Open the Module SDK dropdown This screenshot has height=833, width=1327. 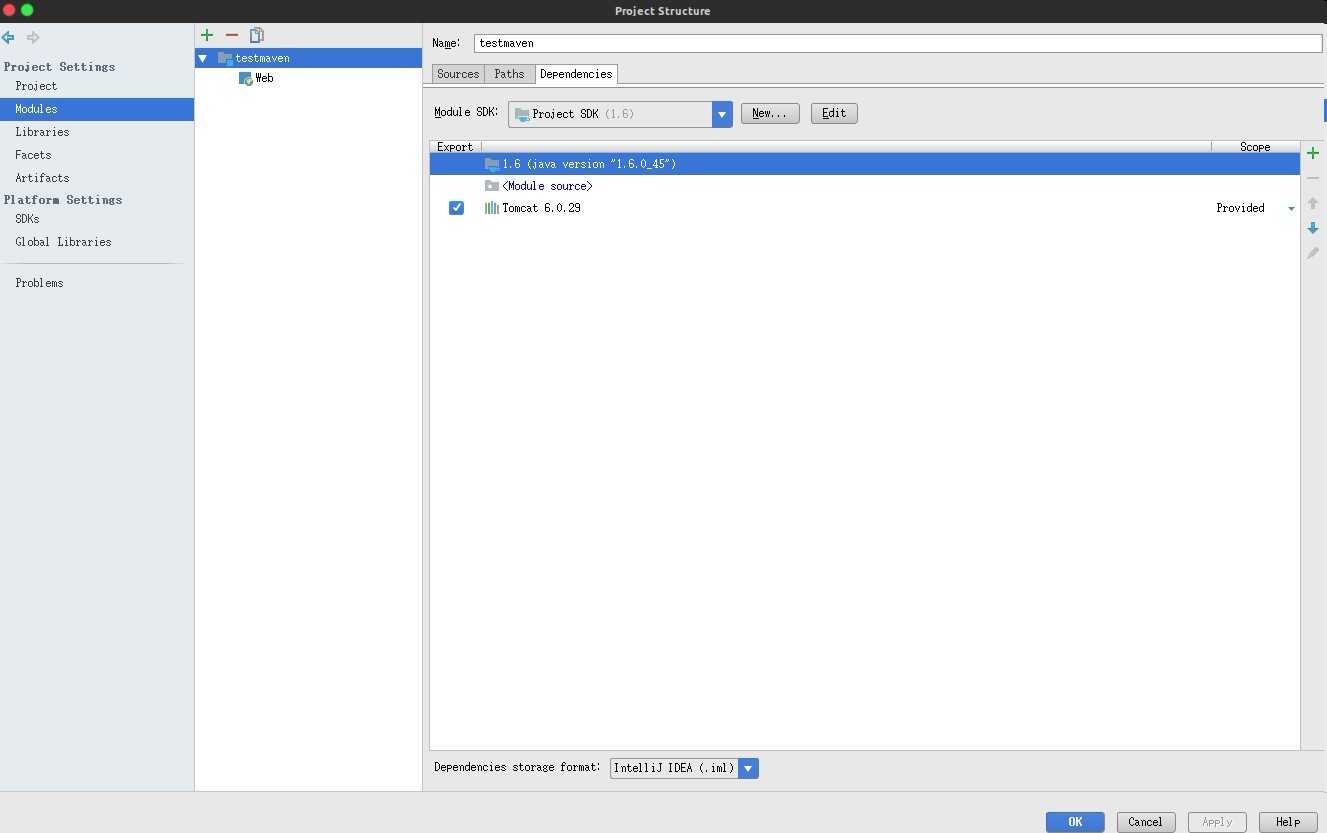[x=722, y=114]
